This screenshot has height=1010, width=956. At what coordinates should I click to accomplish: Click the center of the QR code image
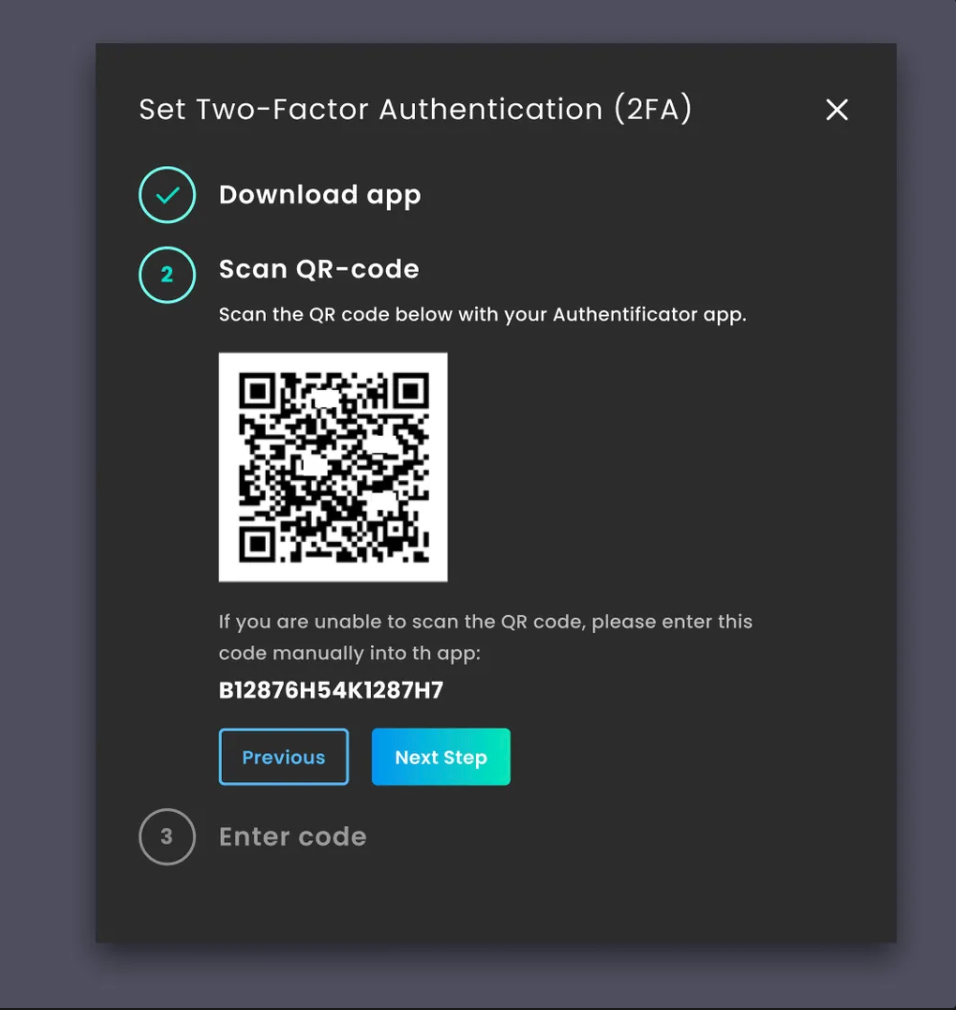coord(333,467)
